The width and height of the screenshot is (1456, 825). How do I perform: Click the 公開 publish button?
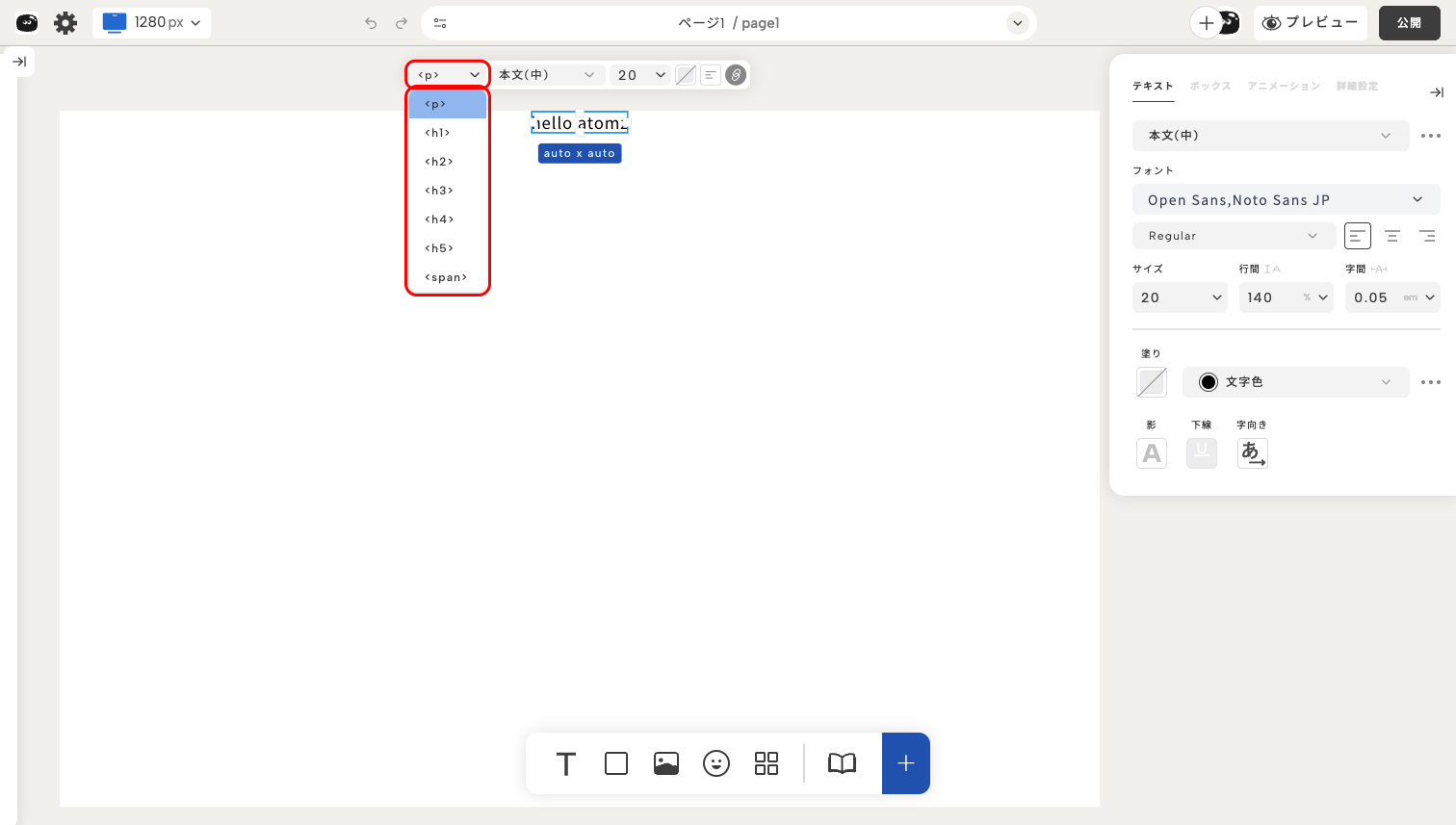click(1409, 23)
